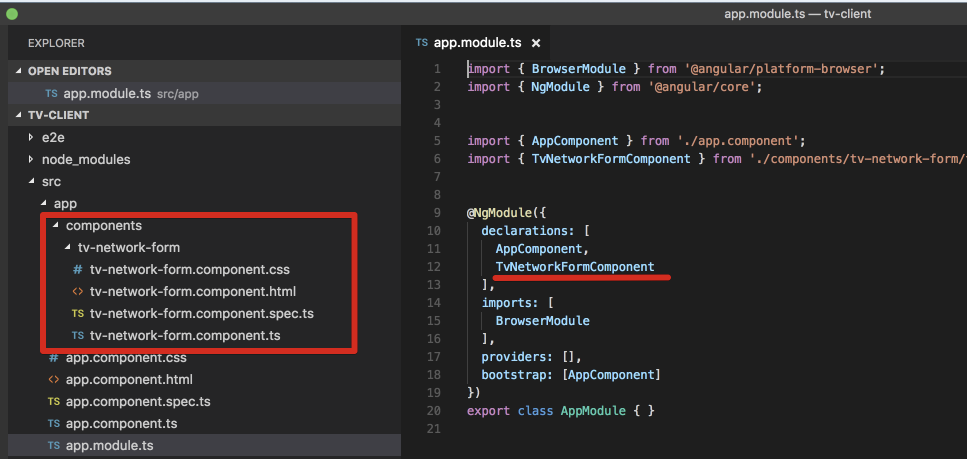
Task: Select the app.module.ts editor tab
Action: pos(477,43)
